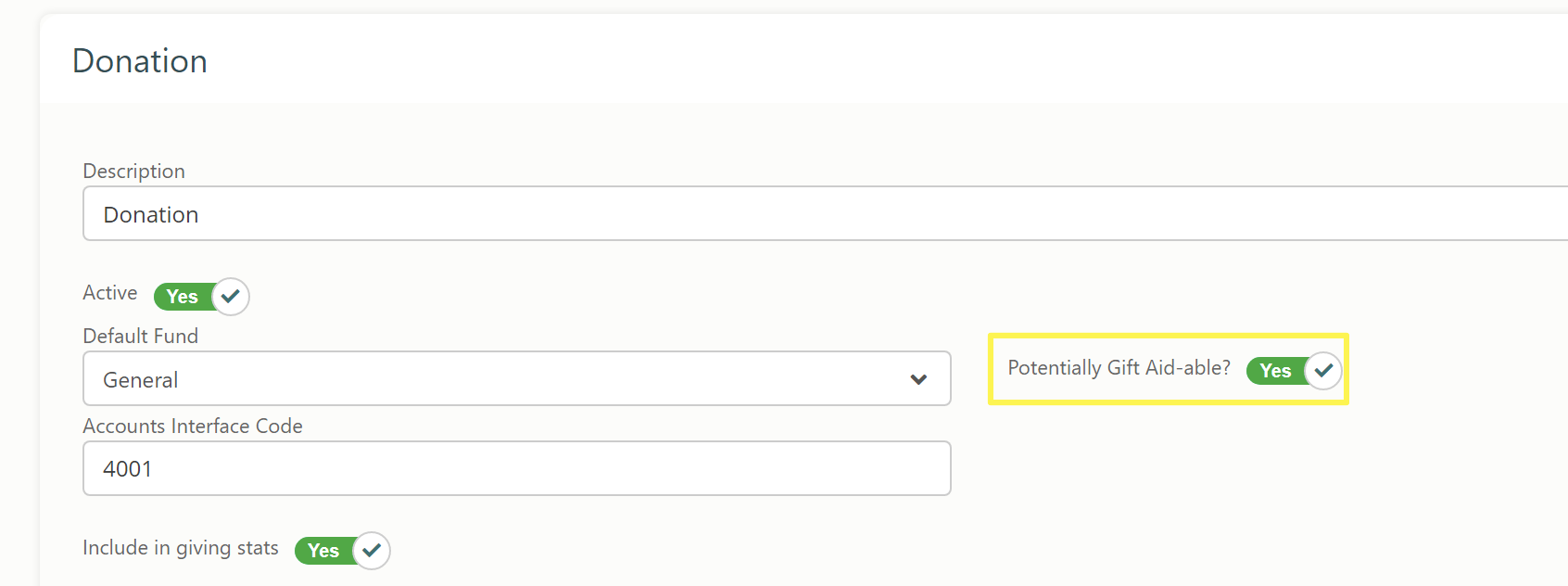Click the giving stats checkmark knob
This screenshot has height=586, width=1568.
click(372, 550)
